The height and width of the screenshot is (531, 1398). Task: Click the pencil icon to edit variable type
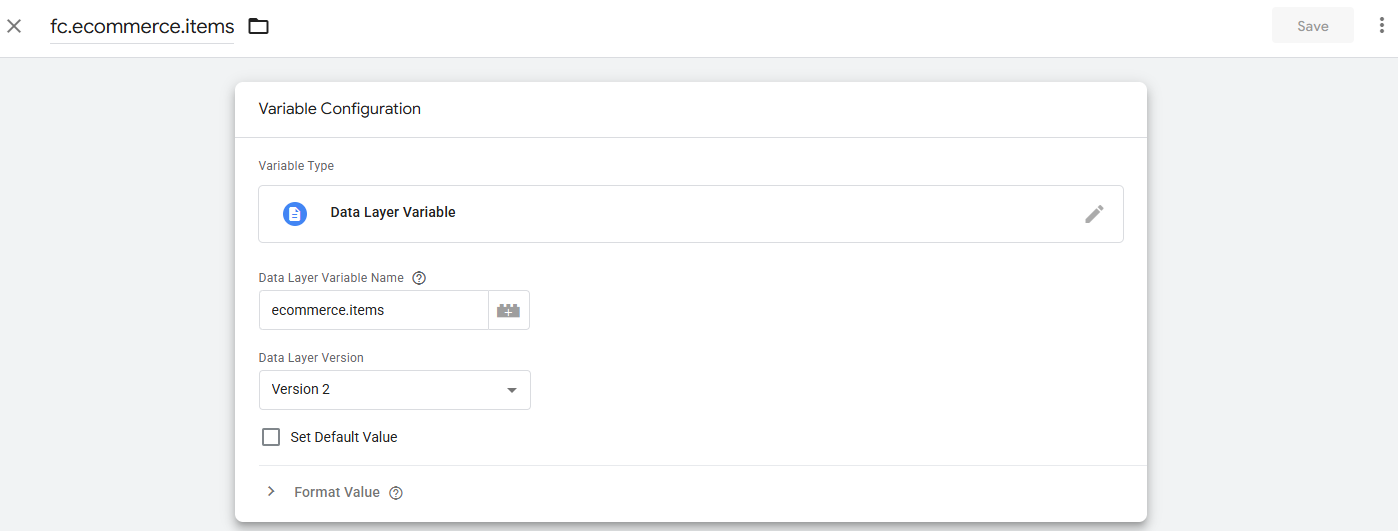(1095, 213)
